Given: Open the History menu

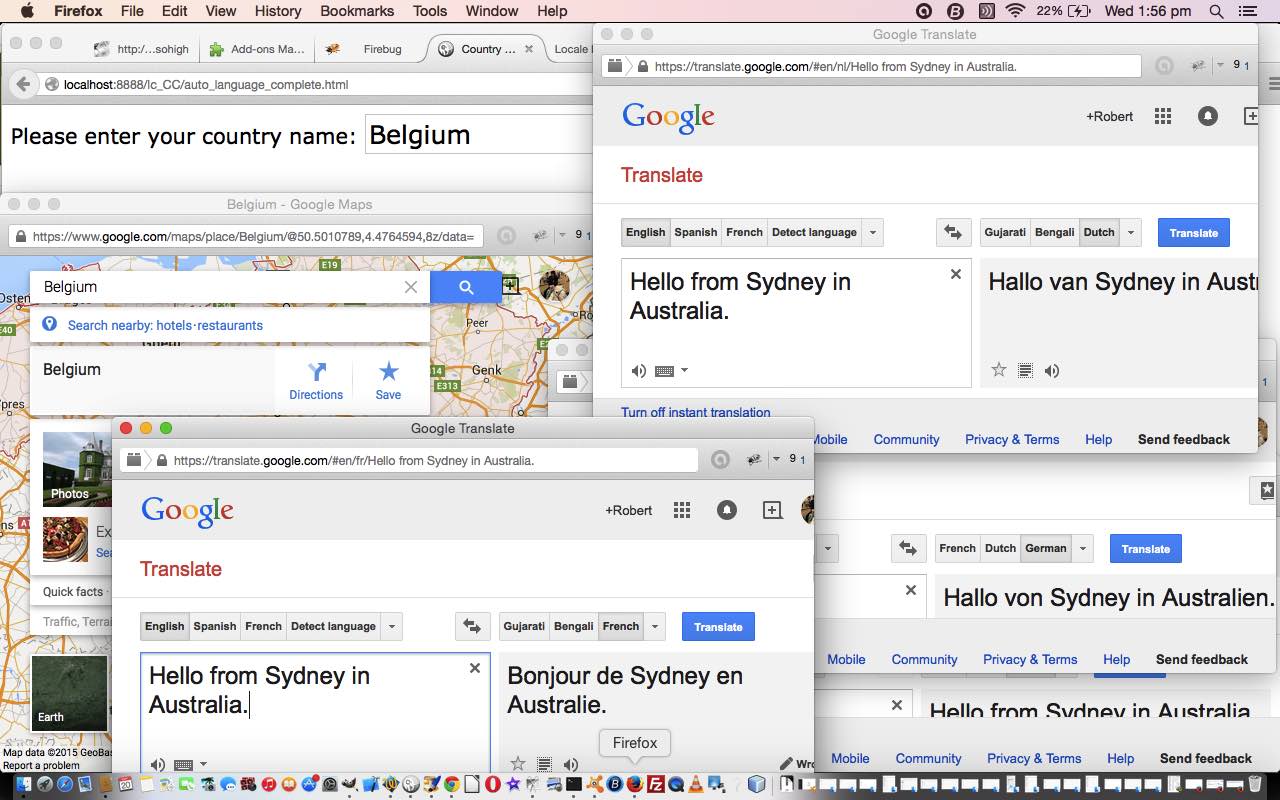Looking at the screenshot, I should coord(278,11).
